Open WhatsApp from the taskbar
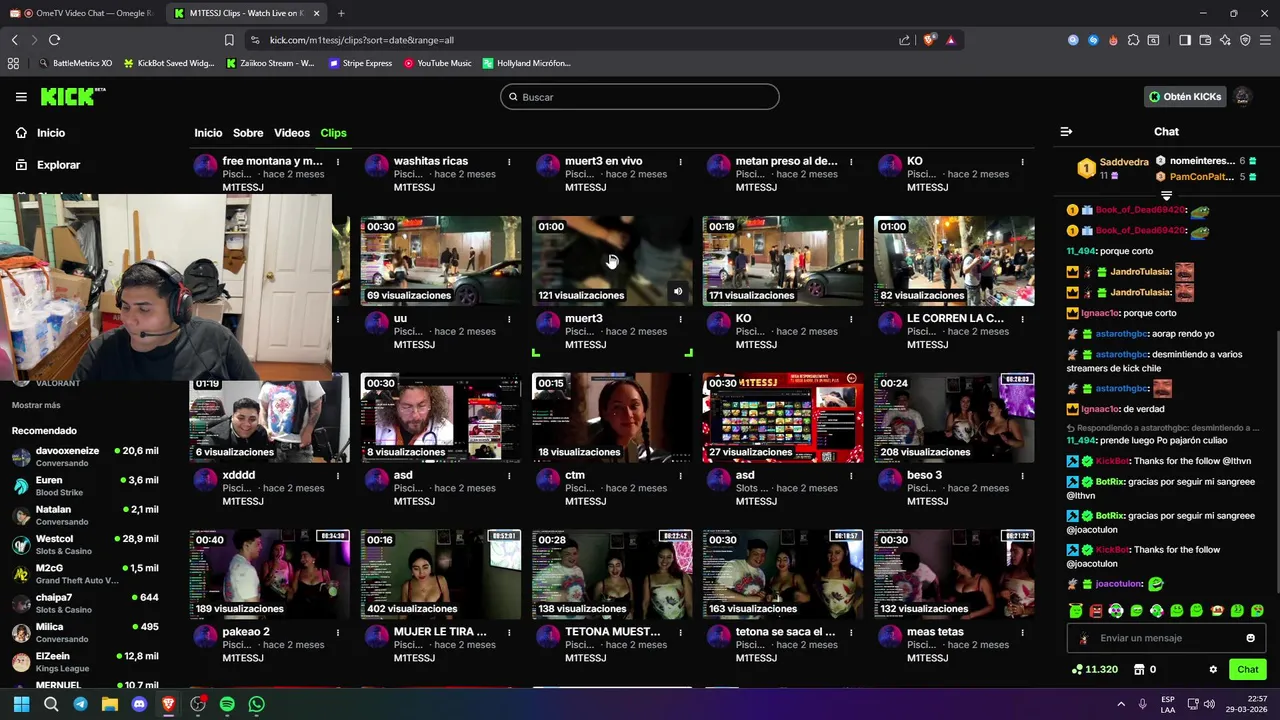1280x720 pixels. 257,704
